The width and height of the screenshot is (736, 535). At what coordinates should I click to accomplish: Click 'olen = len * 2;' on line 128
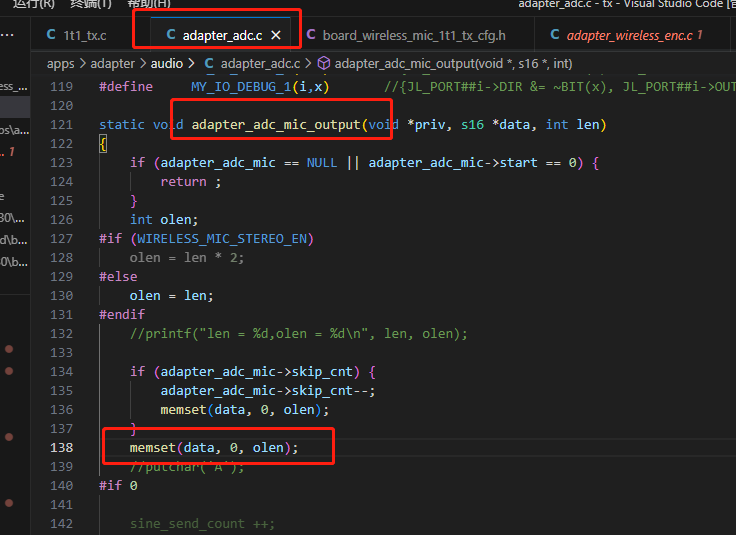coord(186,258)
